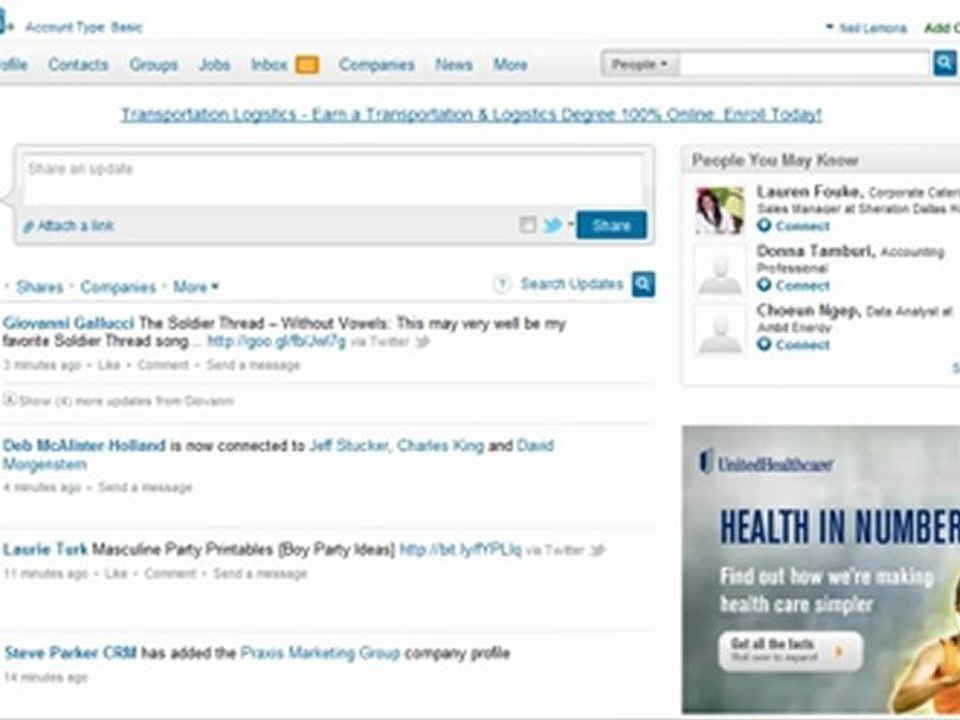
Task: Open the Contacts menu
Action: [x=78, y=64]
